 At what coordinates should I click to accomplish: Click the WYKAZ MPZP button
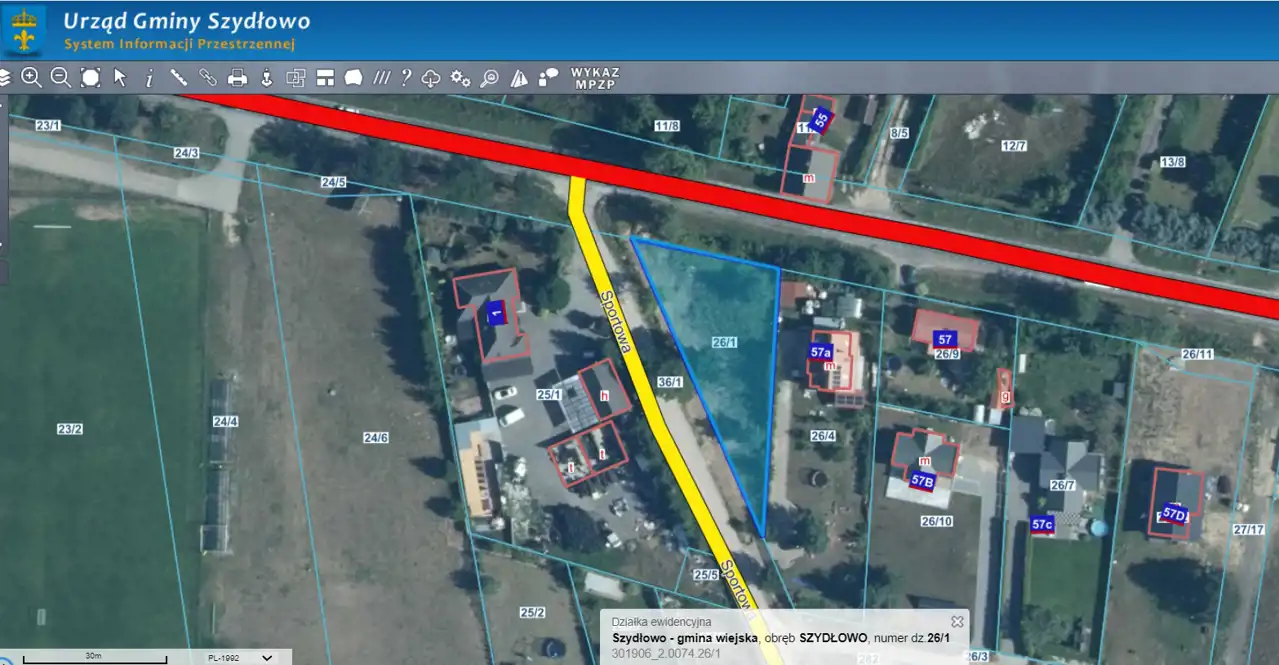(x=595, y=78)
